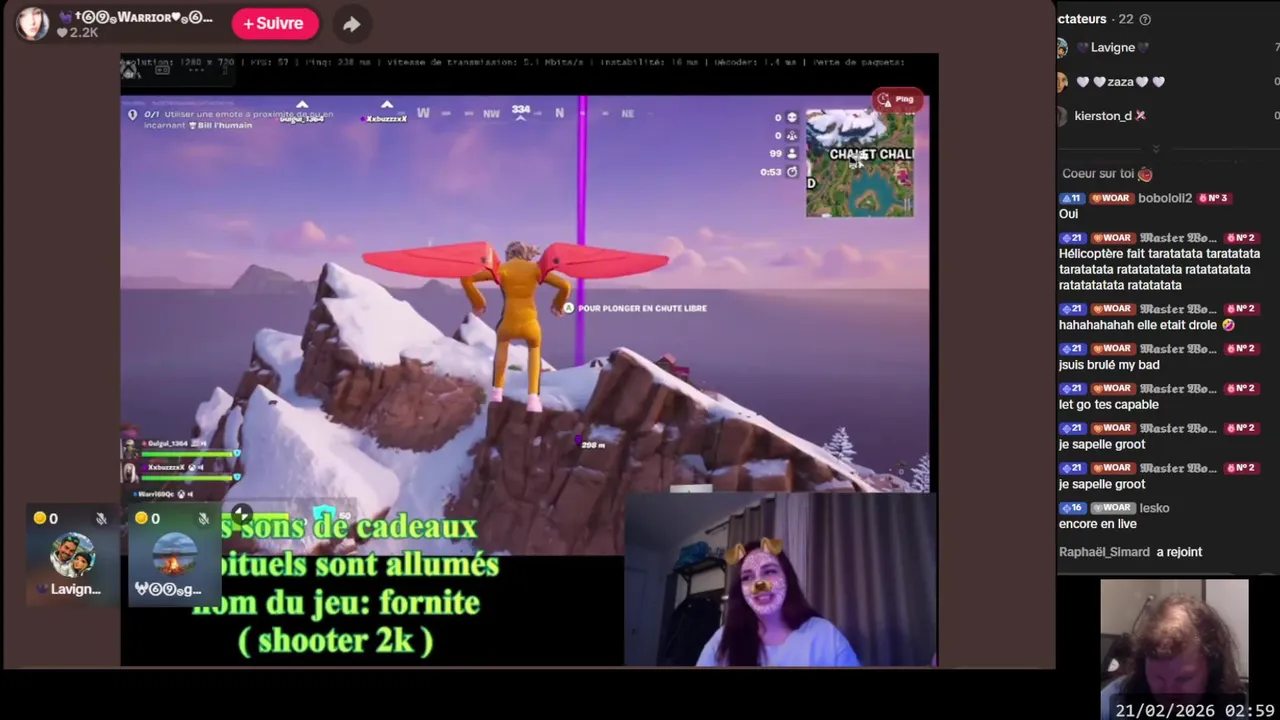This screenshot has width=1280, height=720.
Task: Share the live via the arrow icon
Action: coord(351,24)
